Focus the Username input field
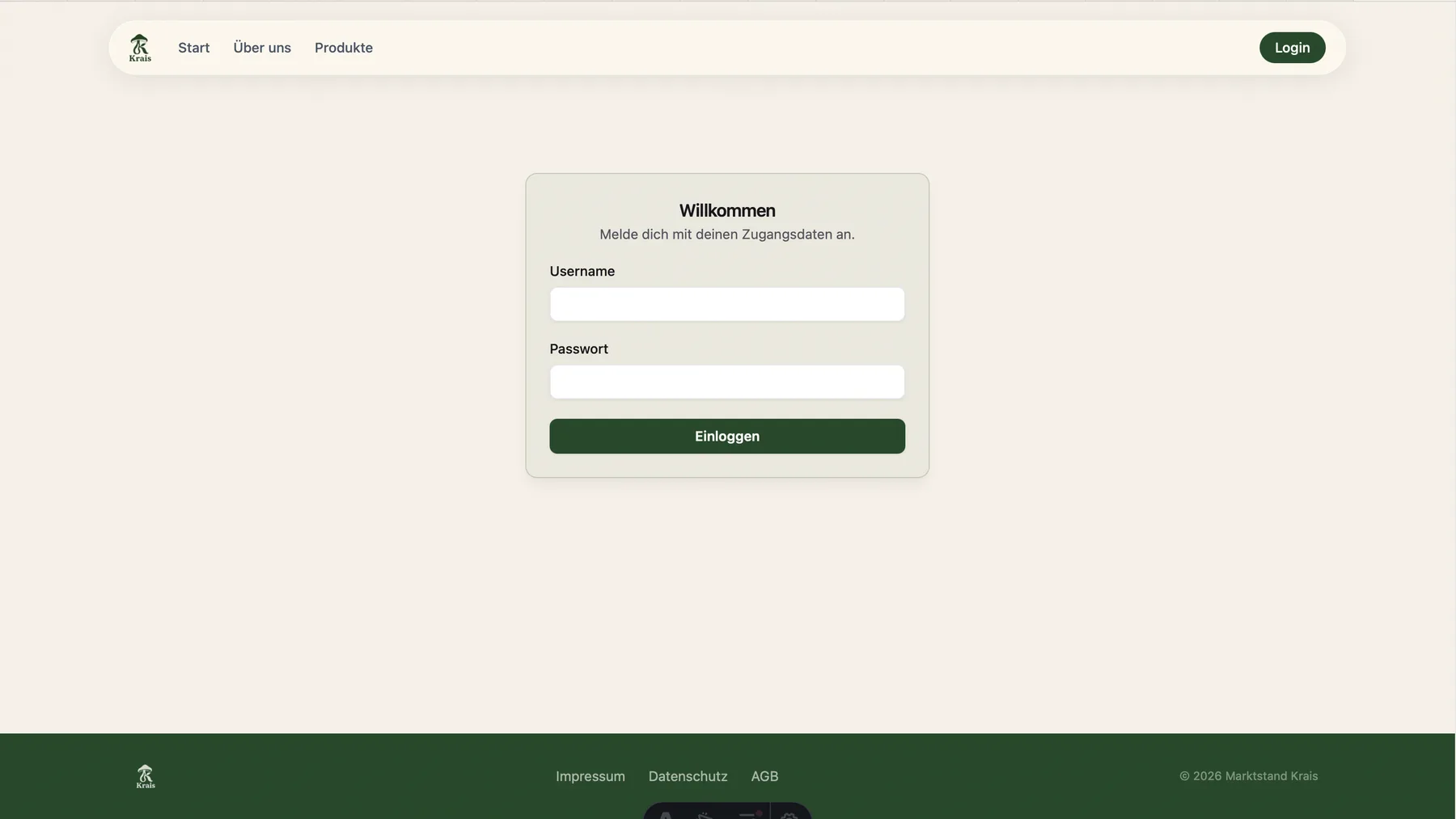Screen dimensions: 1456x819 [727, 304]
